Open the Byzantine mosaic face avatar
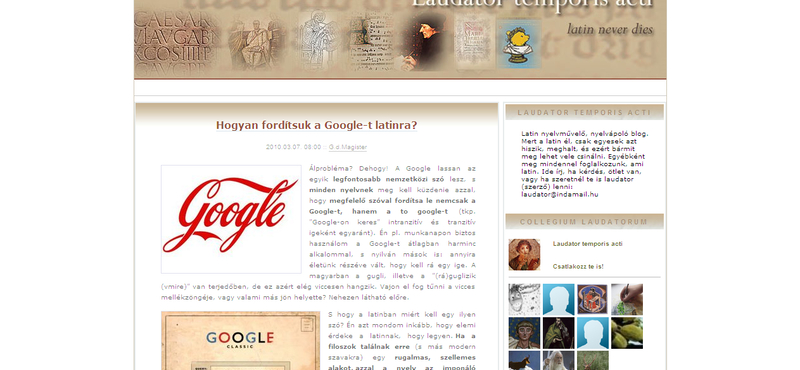Image resolution: width=800 pixels, height=370 pixels. [524, 333]
